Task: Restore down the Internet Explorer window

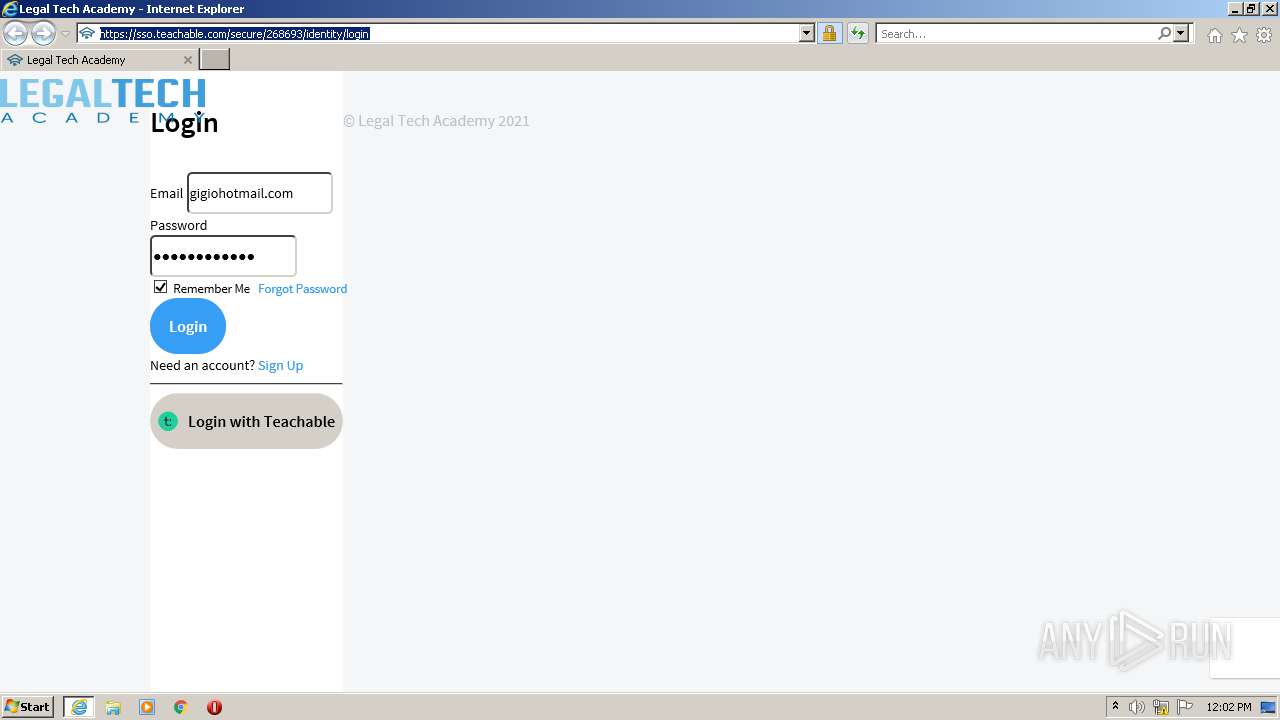Action: pos(1251,9)
